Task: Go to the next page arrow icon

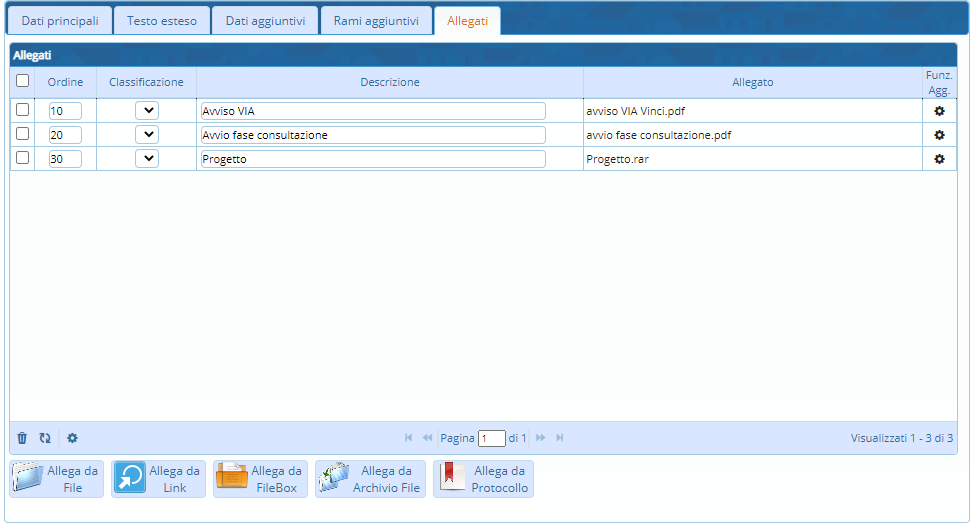Action: coord(541,438)
